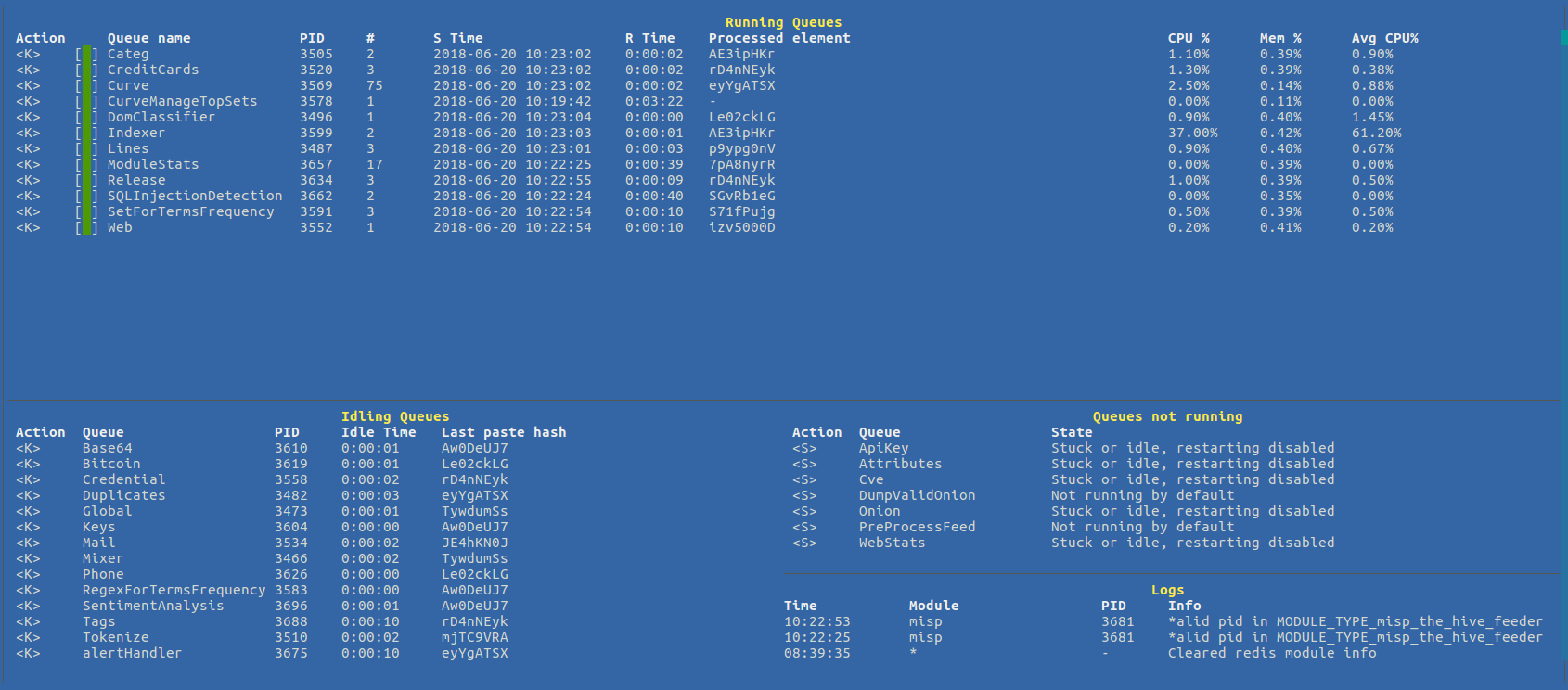Select the SentimentAnalysis idle queue name
The image size is (1568, 690).
tap(153, 606)
